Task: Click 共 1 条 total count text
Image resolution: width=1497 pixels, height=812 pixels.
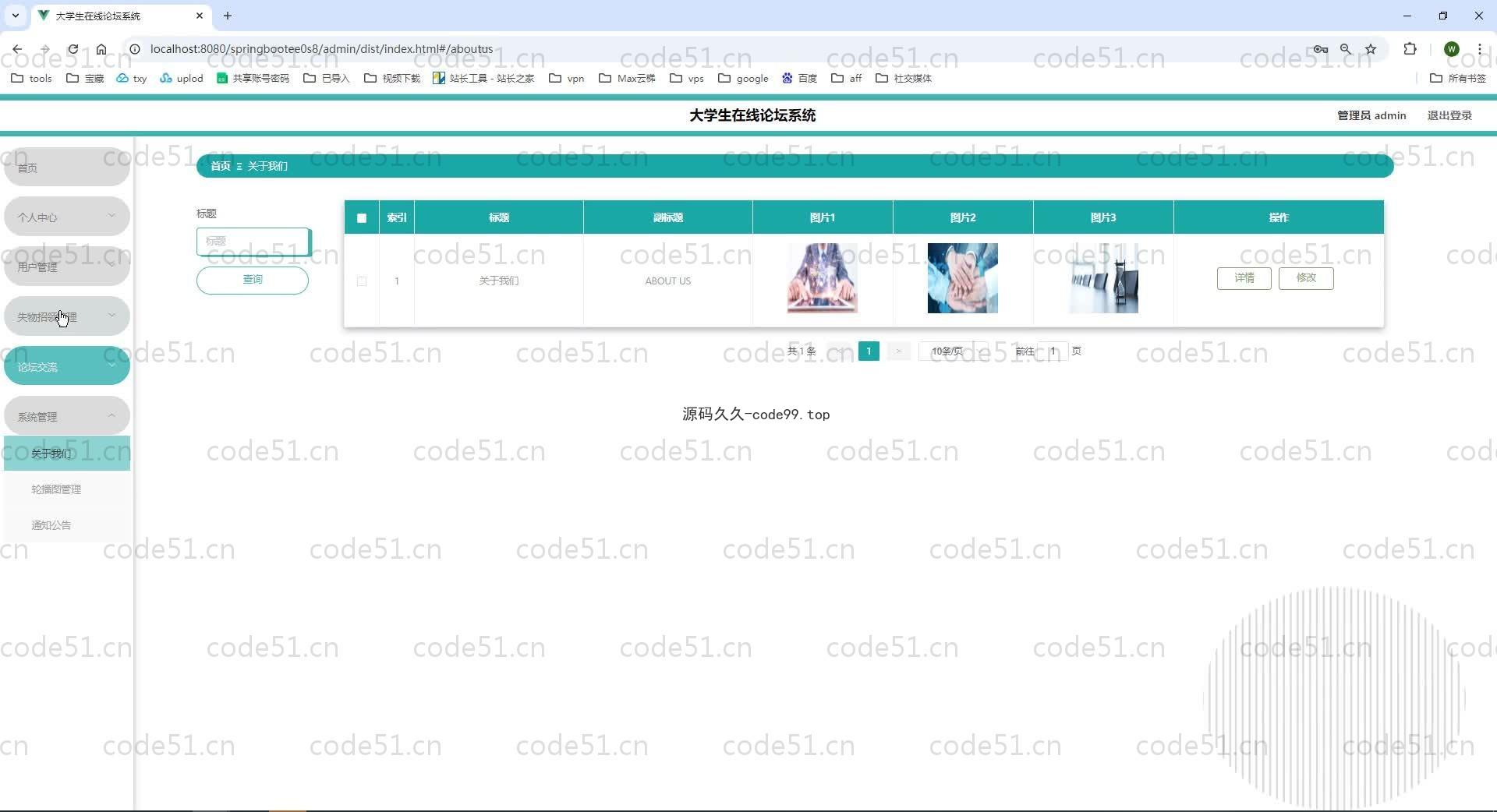Action: pos(802,351)
